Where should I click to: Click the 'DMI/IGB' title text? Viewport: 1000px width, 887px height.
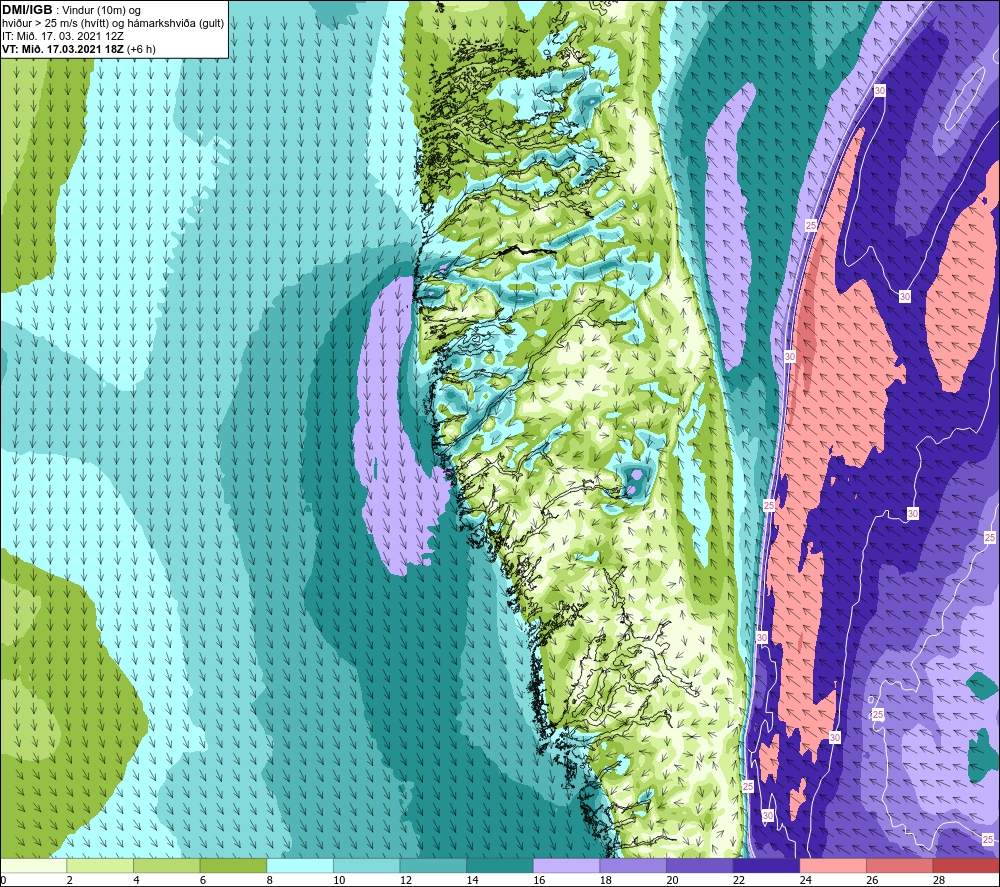click(27, 10)
